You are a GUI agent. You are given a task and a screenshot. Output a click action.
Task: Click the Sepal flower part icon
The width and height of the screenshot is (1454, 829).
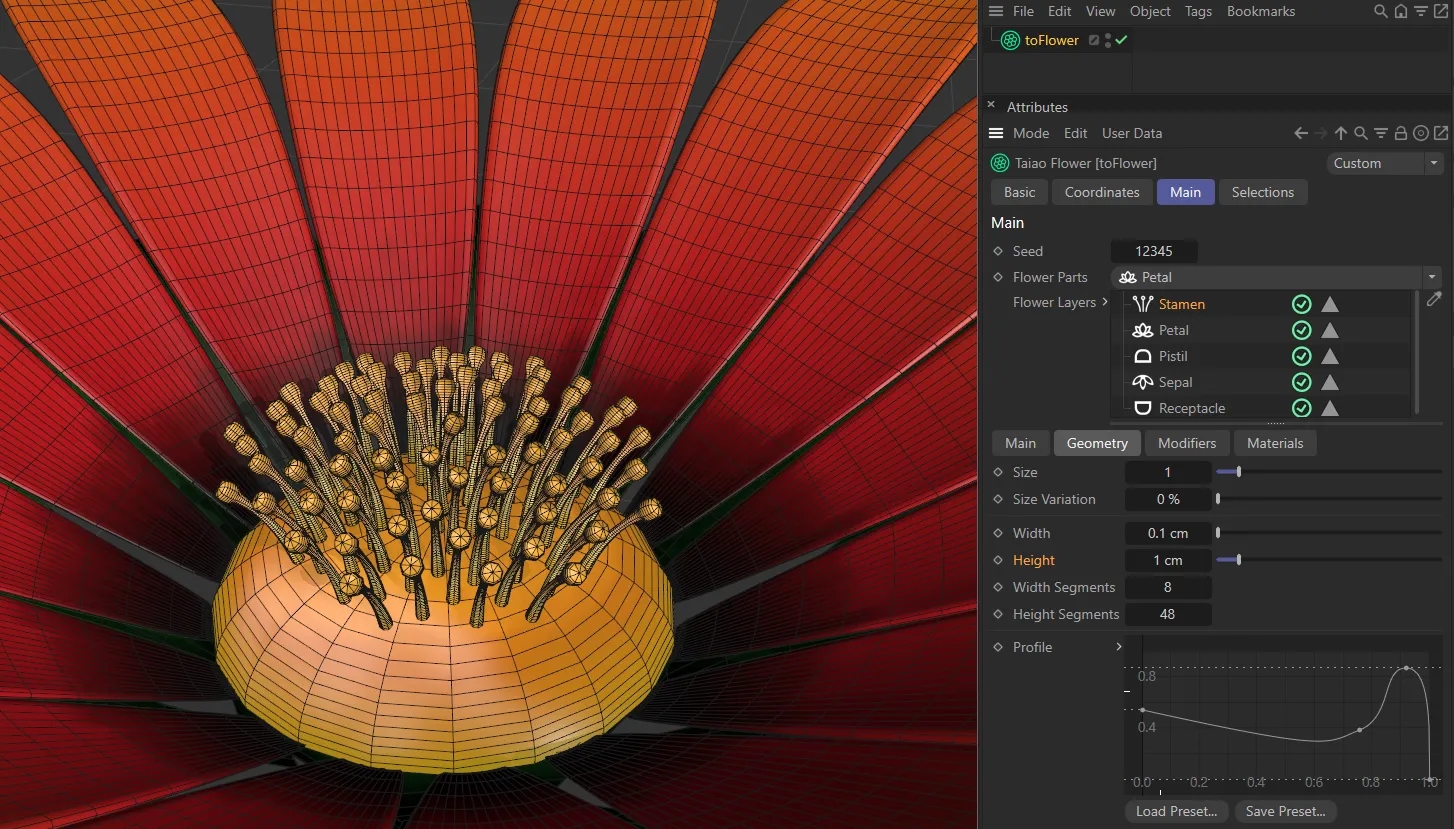pyautogui.click(x=1143, y=382)
